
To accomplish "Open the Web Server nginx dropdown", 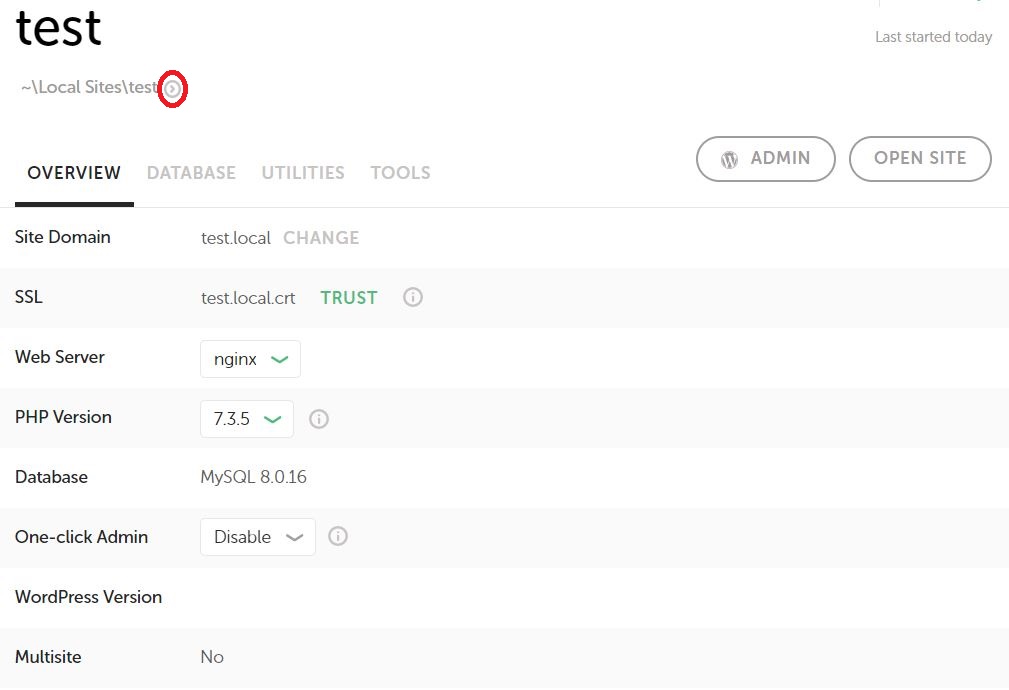I will [x=250, y=359].
